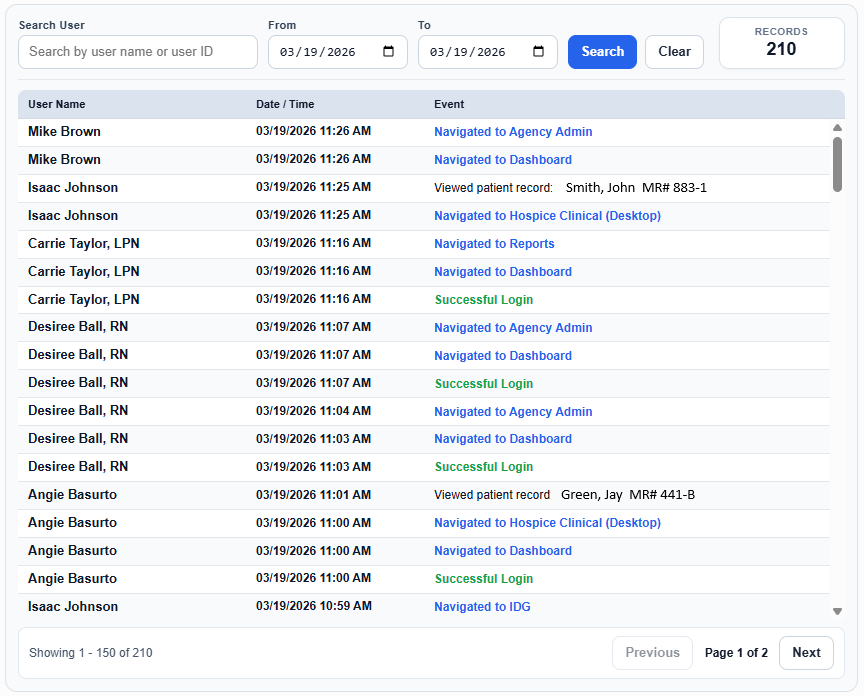
Task: Open Mike Brown's Navigated to Agency Admin event
Action: tap(513, 132)
